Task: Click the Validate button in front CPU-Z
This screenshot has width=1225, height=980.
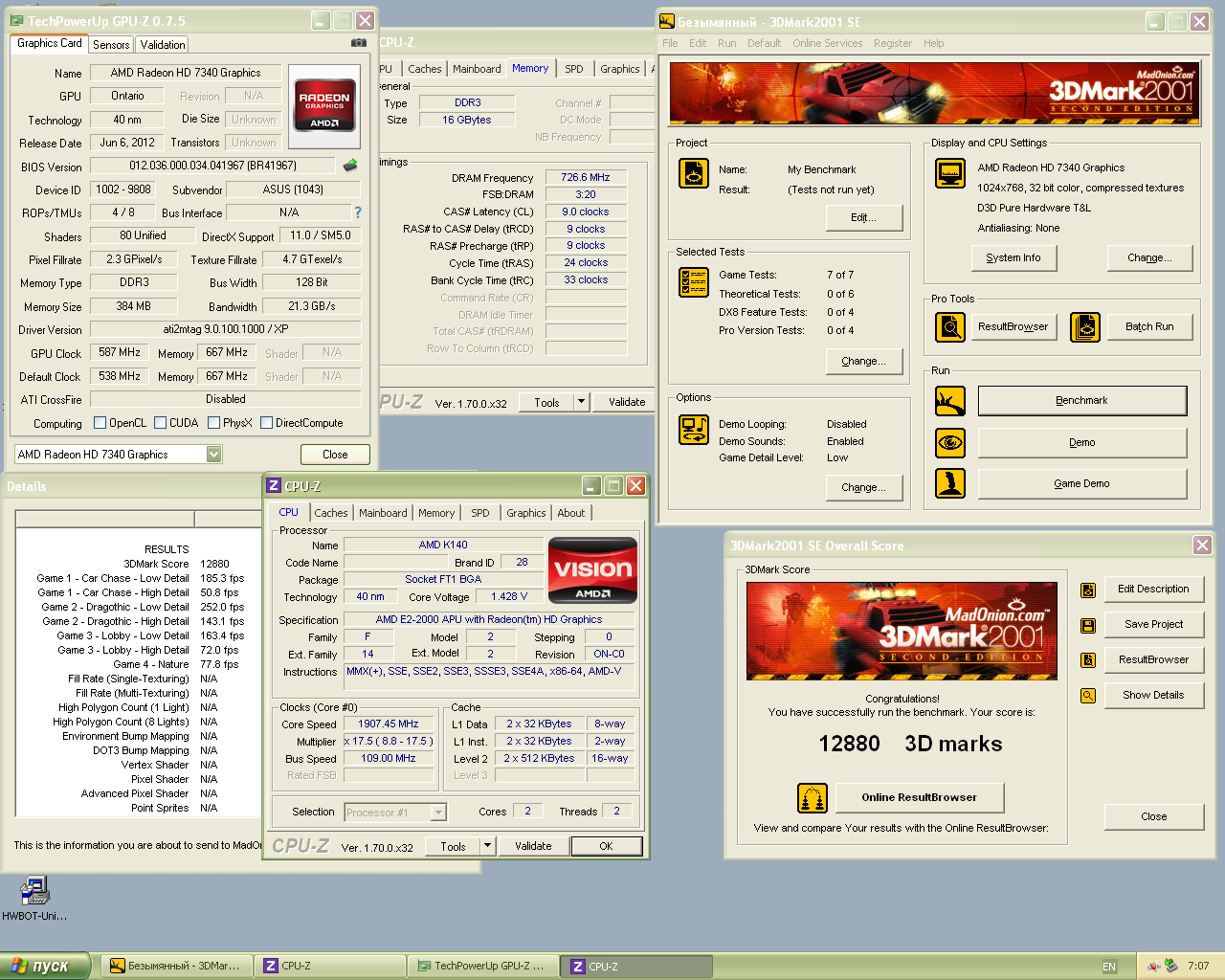Action: (533, 846)
